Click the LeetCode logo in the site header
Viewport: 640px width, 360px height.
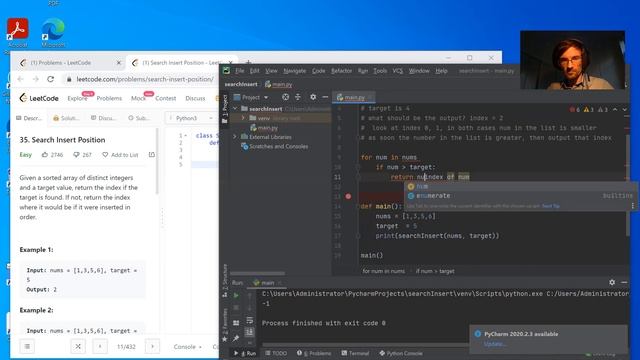tap(39, 98)
